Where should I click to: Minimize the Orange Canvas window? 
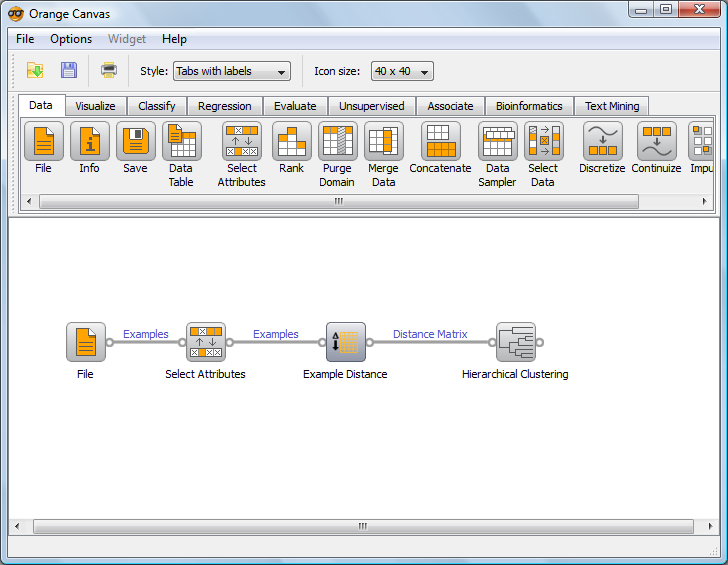pos(641,9)
